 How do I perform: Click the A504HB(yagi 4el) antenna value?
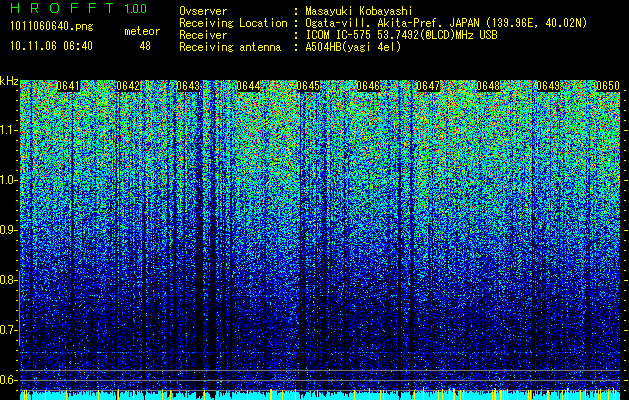[353, 47]
